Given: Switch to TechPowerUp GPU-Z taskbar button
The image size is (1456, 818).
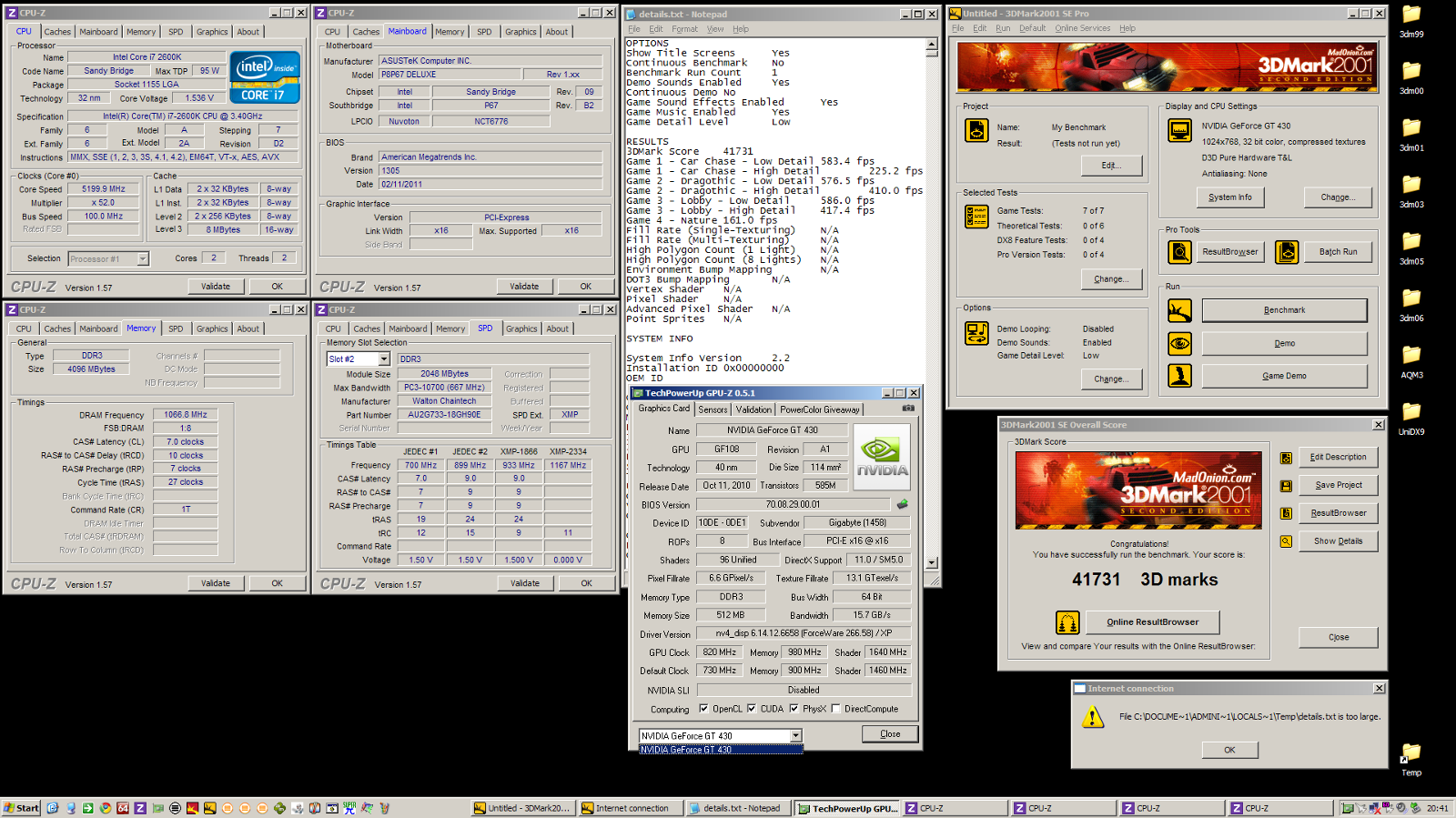Looking at the screenshot, I should coord(848,808).
